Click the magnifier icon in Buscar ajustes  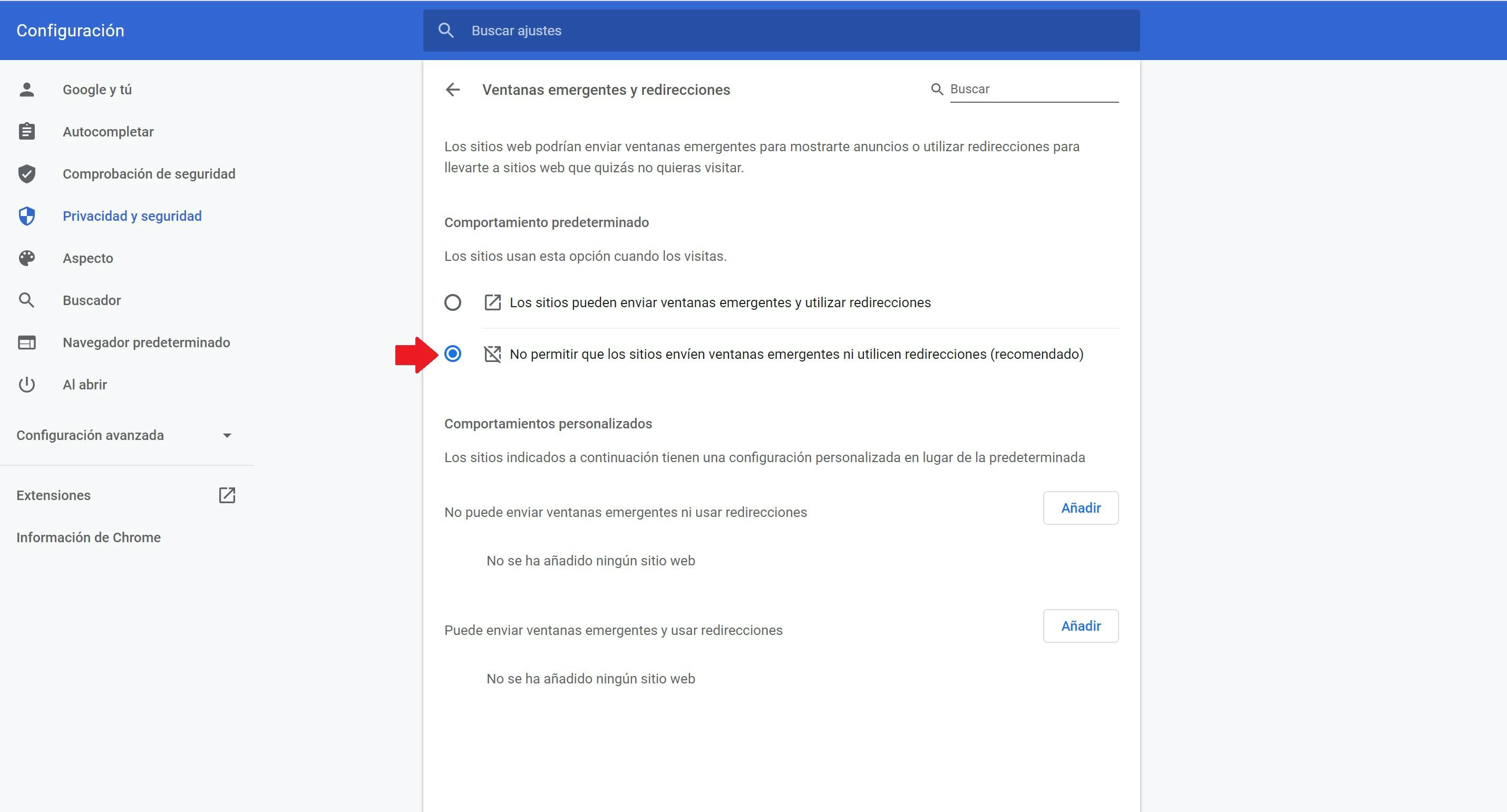coord(446,31)
